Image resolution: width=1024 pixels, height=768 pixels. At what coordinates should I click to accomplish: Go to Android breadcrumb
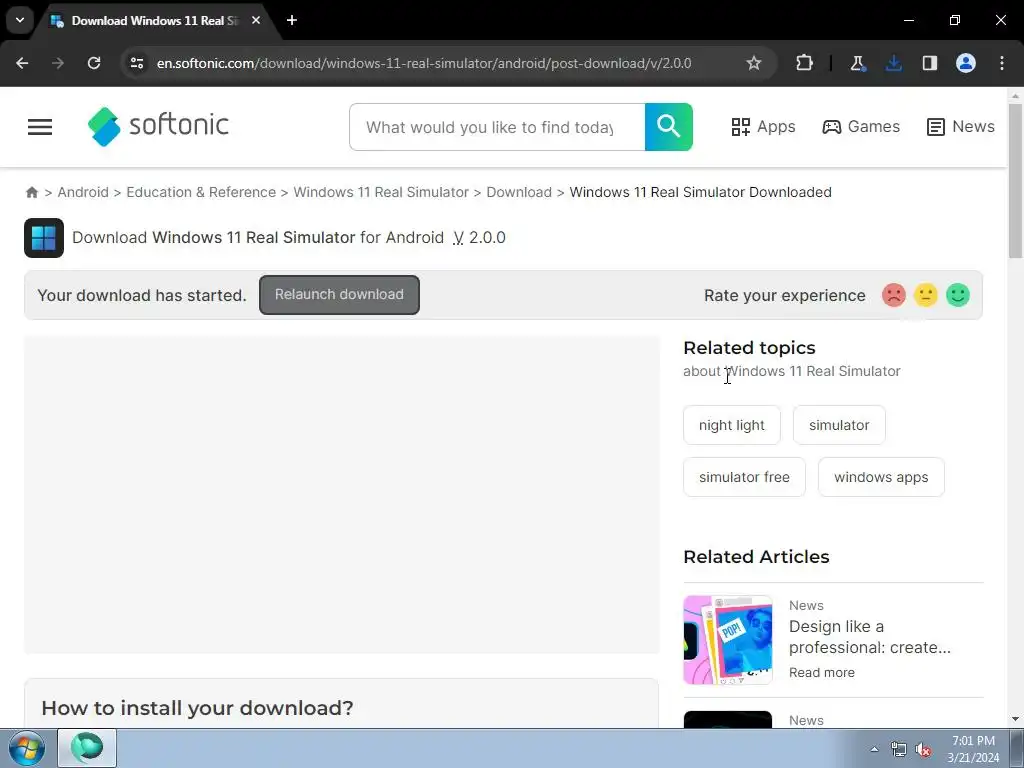(x=83, y=192)
